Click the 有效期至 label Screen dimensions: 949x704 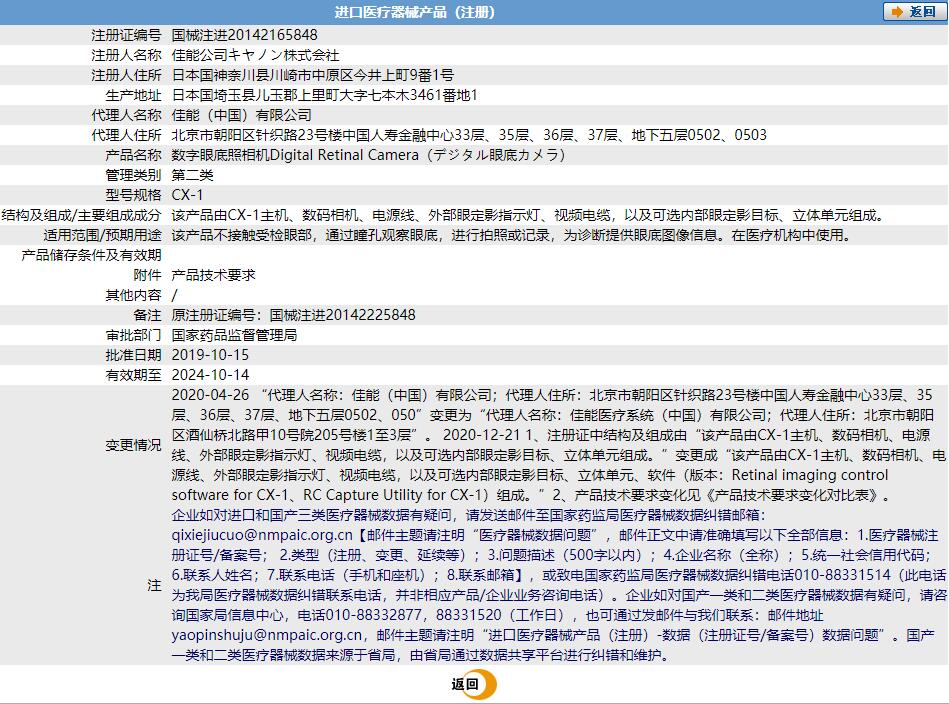click(134, 375)
